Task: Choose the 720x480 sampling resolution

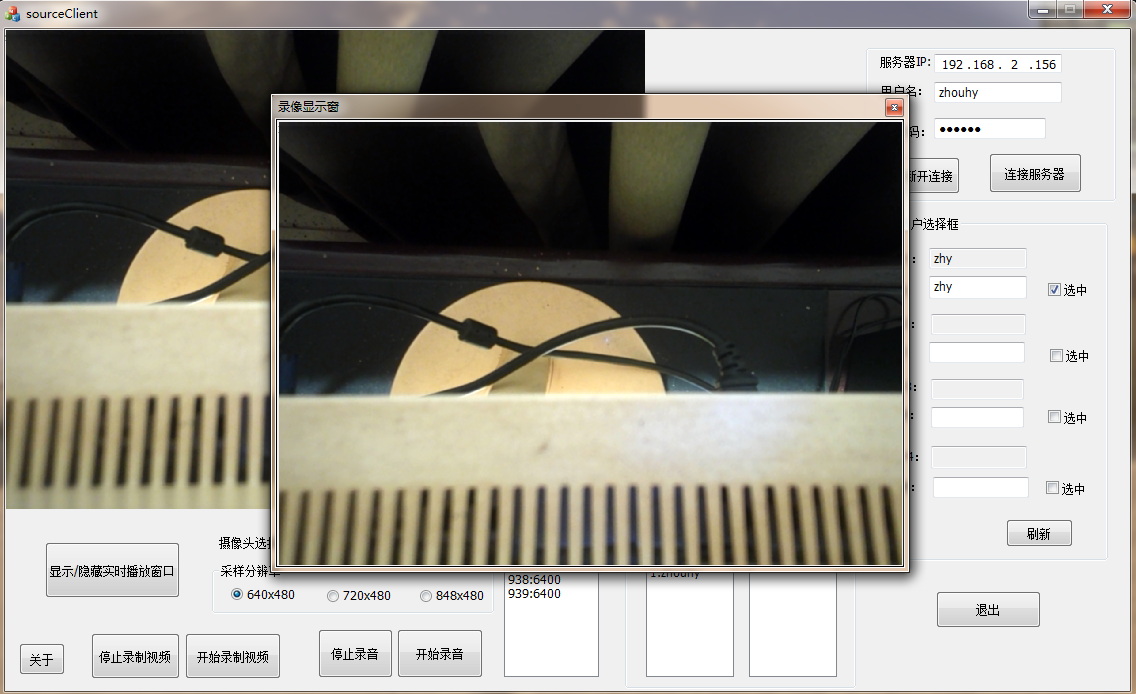Action: coord(333,596)
